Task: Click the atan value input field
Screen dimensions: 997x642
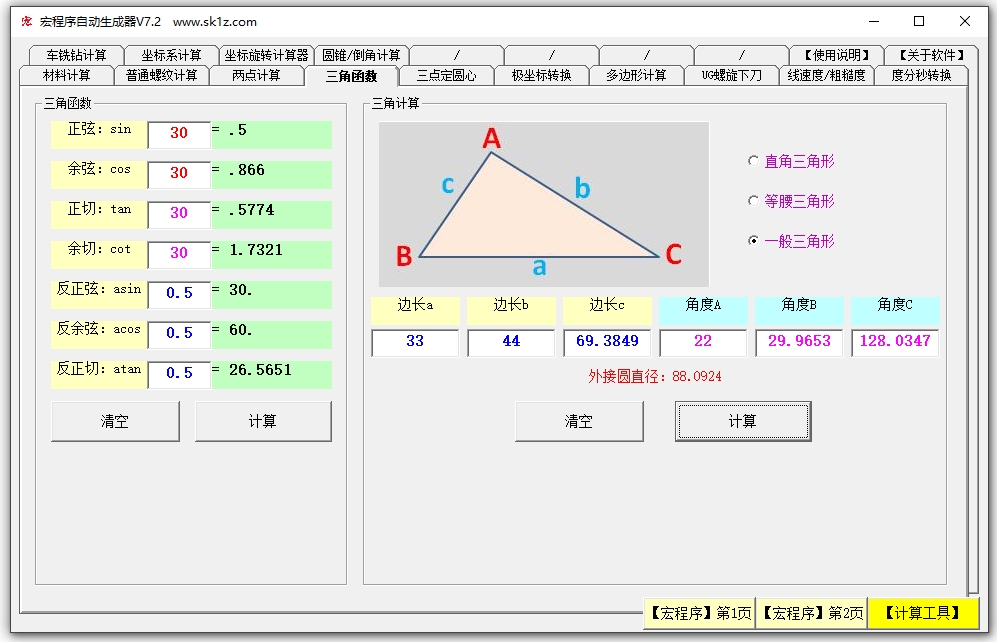Action: 179,374
